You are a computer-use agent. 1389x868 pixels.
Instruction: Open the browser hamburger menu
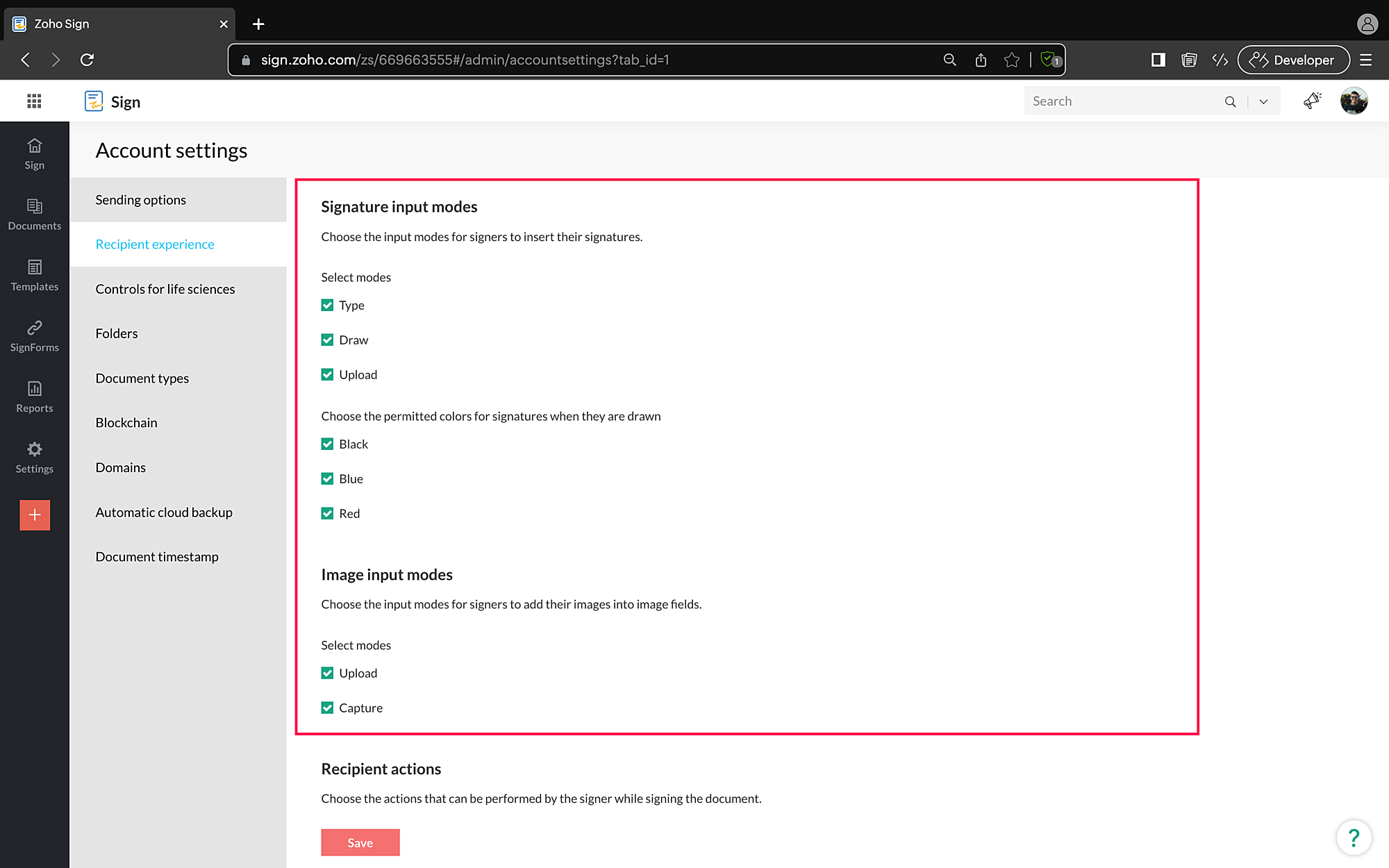coord(1365,60)
